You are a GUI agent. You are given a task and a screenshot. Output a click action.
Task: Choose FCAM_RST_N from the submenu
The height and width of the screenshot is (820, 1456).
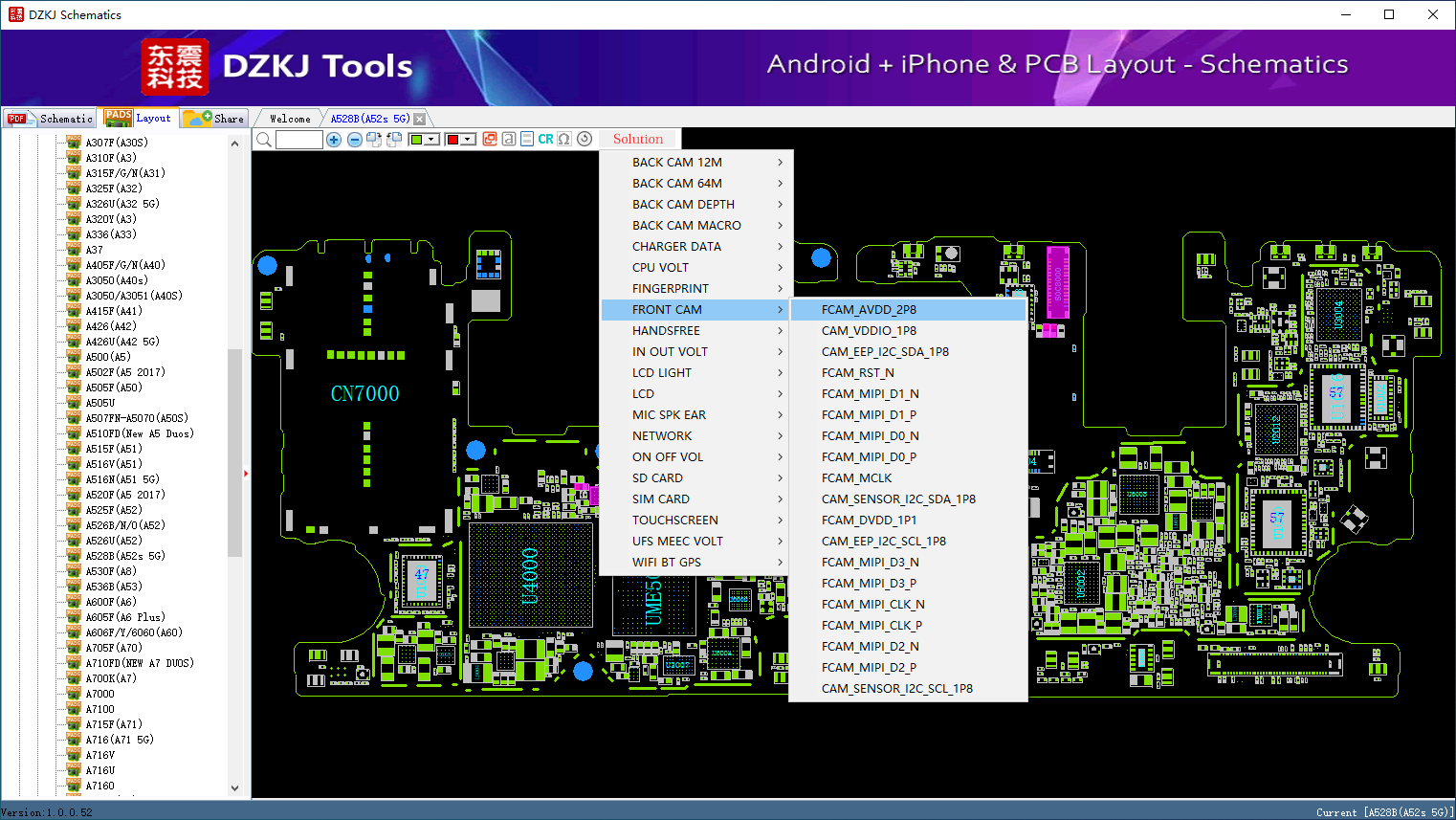click(x=908, y=373)
